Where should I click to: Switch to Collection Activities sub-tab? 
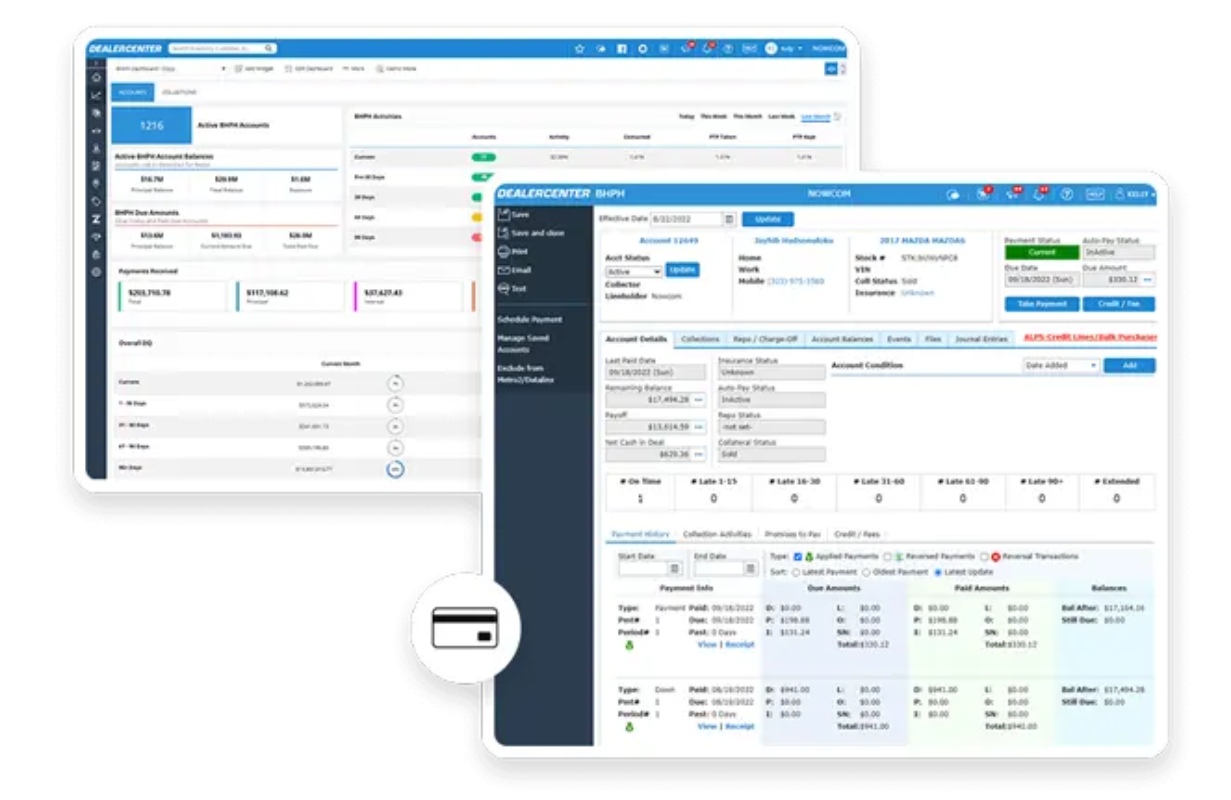(x=717, y=535)
